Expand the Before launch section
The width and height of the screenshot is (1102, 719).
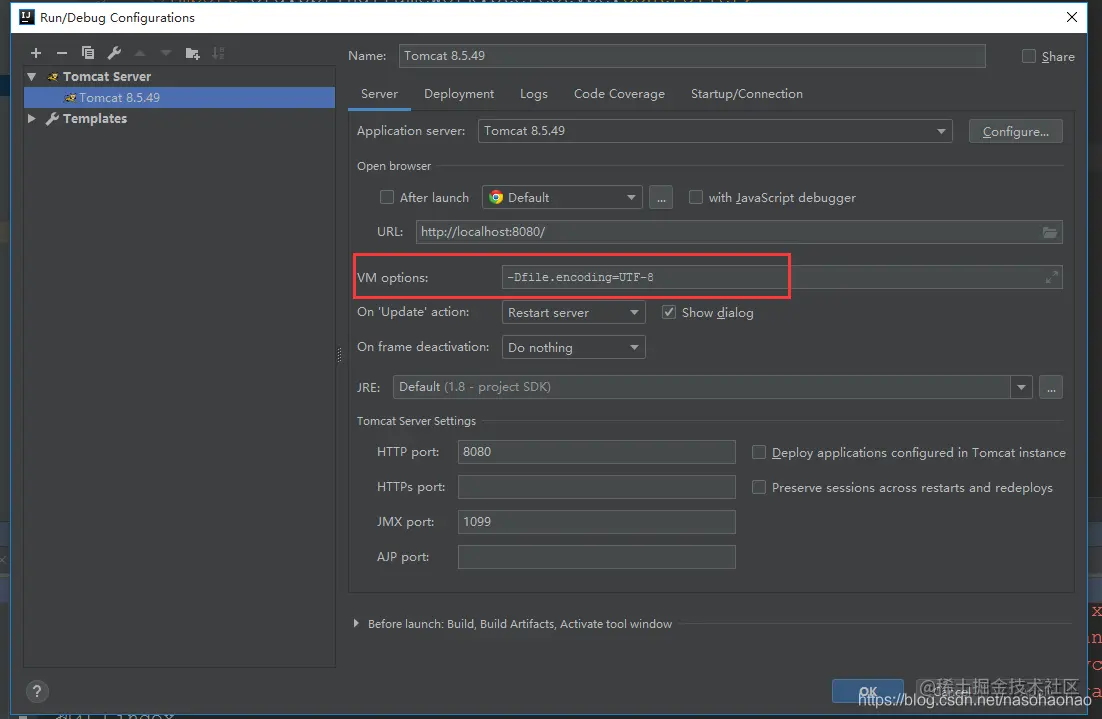[x=356, y=623]
